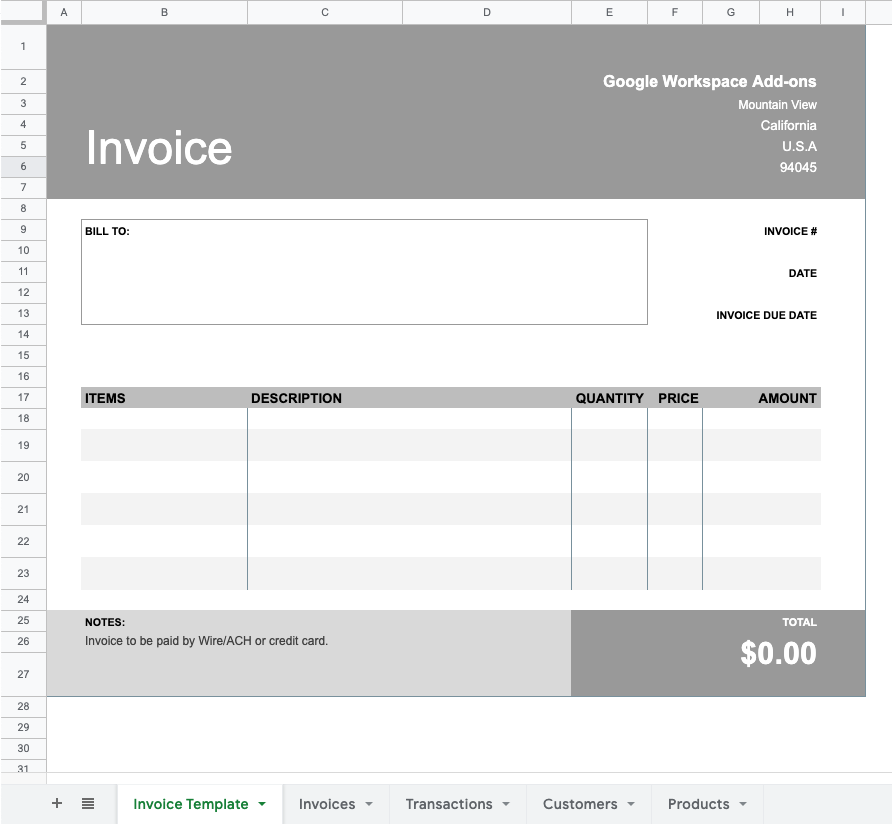Open the all-sheets list icon
Viewport: 892px width, 824px height.
(x=88, y=804)
